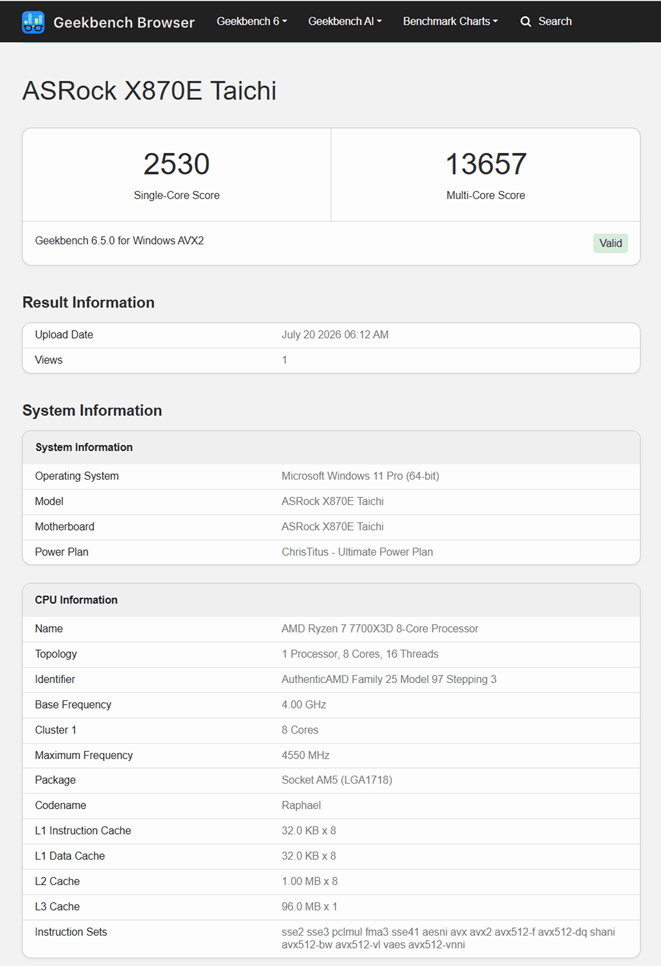Click the L1 Data Cache label
This screenshot has width=661, height=966.
(70, 856)
